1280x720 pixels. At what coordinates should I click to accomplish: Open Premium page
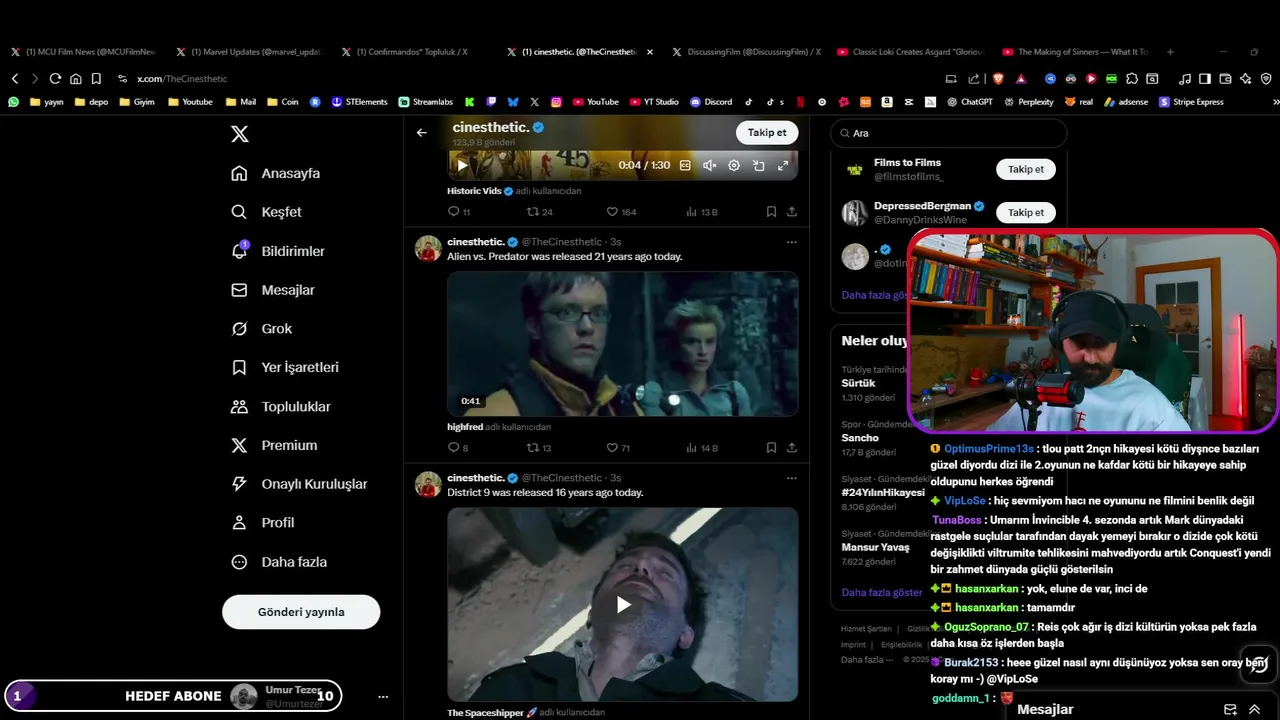[274, 445]
